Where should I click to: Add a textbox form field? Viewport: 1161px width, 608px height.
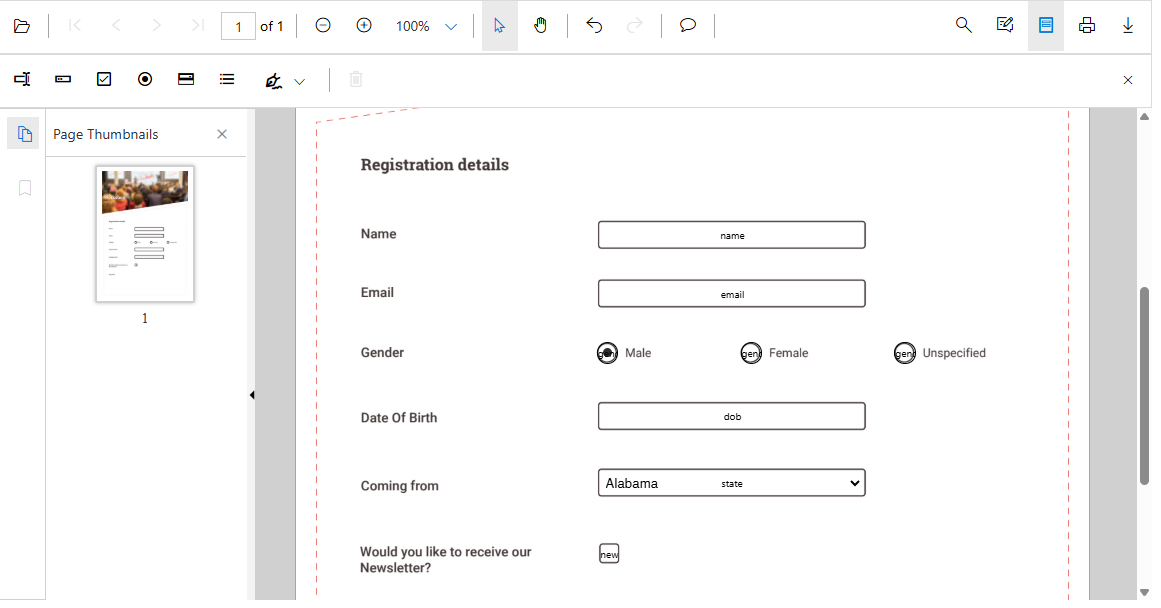tap(22, 79)
